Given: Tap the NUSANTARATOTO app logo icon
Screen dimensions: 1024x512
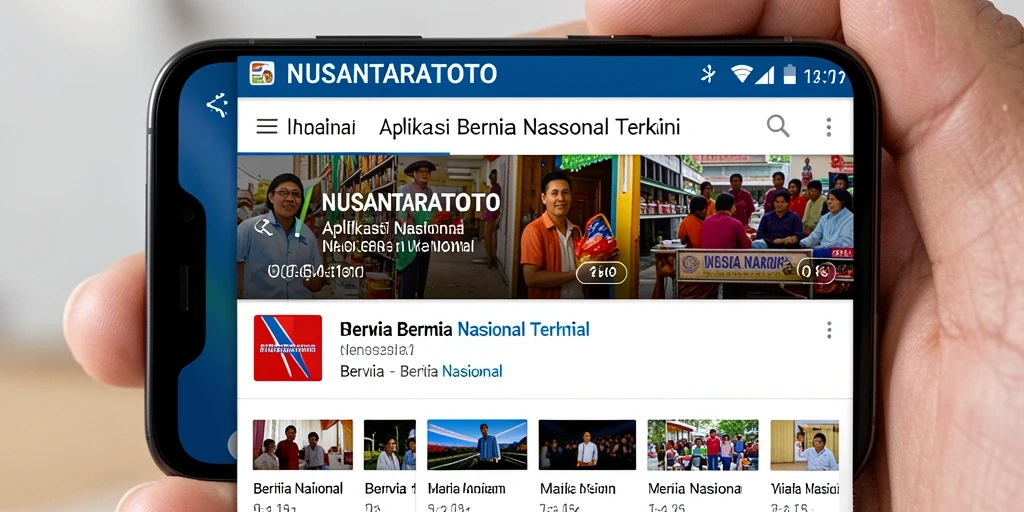Looking at the screenshot, I should coord(262,73).
